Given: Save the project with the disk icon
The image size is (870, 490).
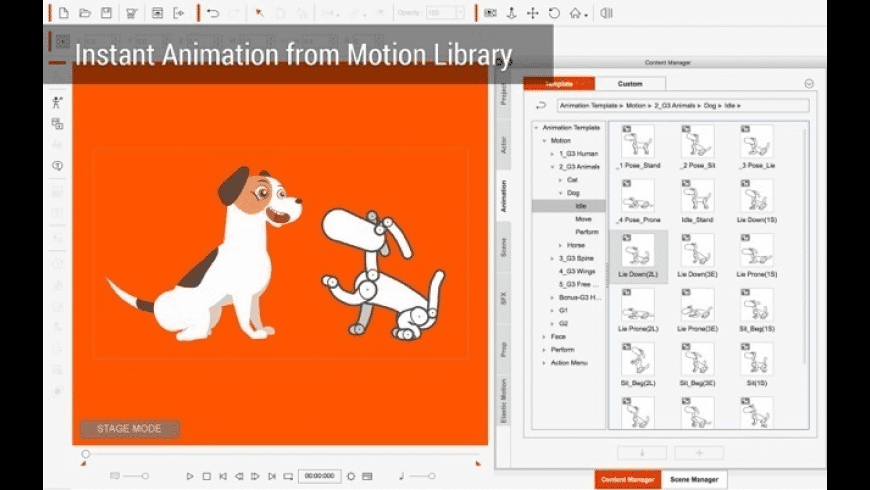Looking at the screenshot, I should [x=107, y=13].
